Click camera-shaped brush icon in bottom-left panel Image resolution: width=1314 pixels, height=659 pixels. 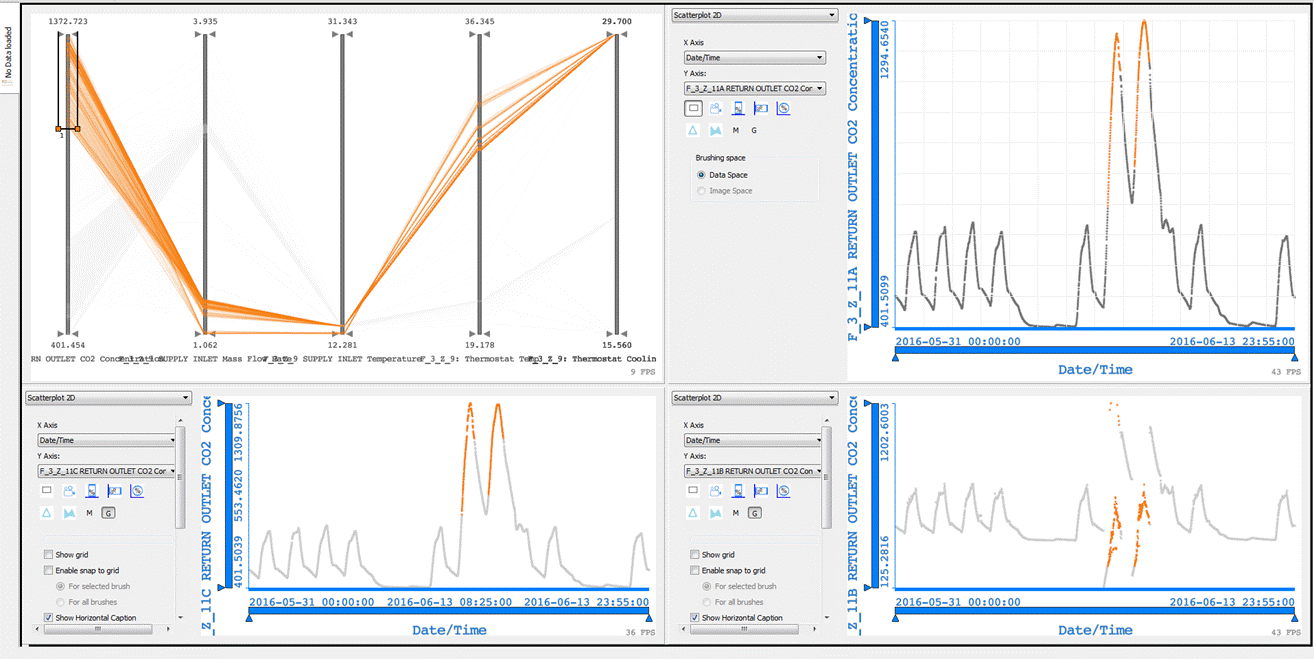pyautogui.click(x=70, y=491)
